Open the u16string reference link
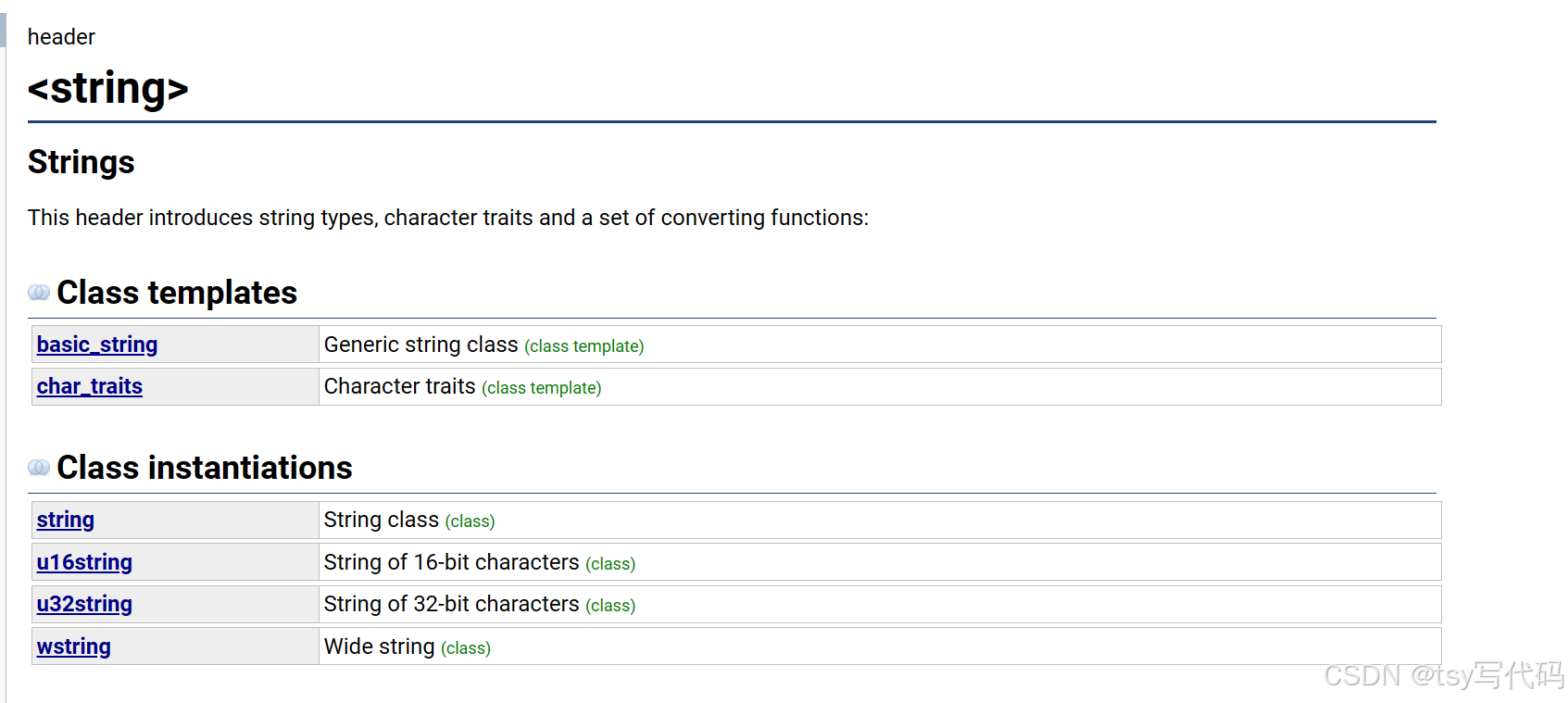 tap(84, 562)
